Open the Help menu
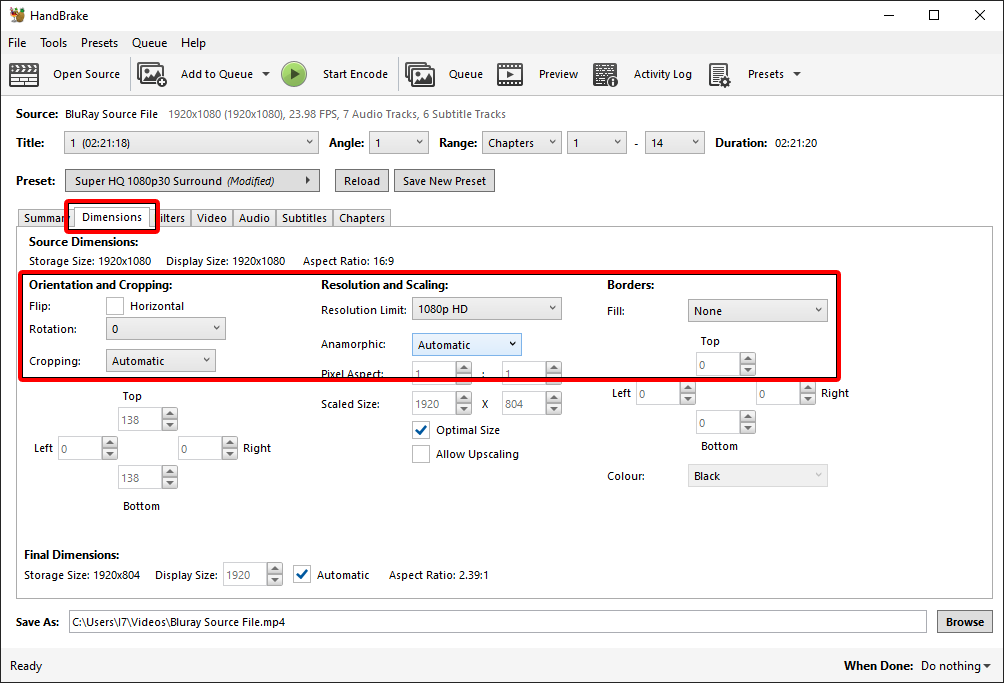The width and height of the screenshot is (1004, 683). tap(193, 43)
